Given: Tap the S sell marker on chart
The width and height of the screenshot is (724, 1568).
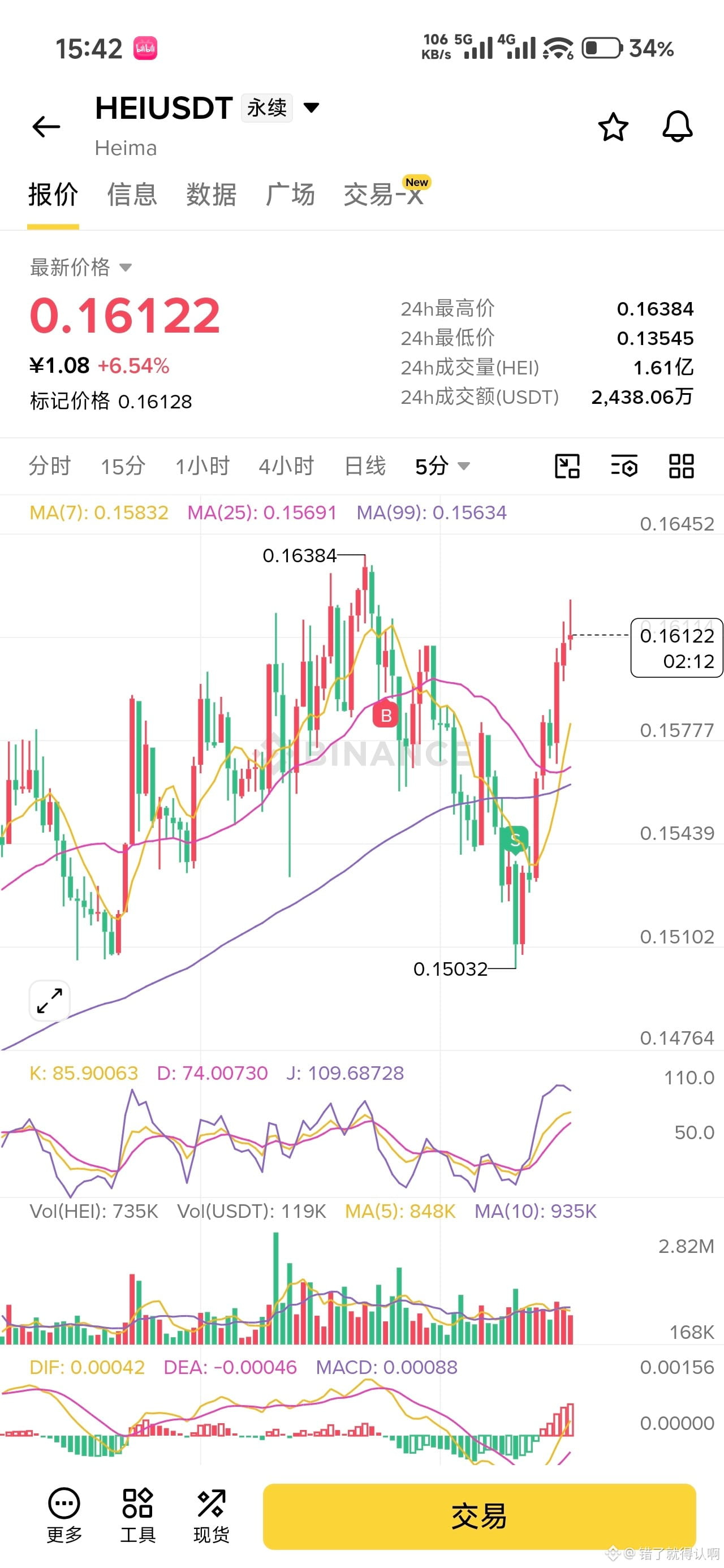Looking at the screenshot, I should 515,840.
